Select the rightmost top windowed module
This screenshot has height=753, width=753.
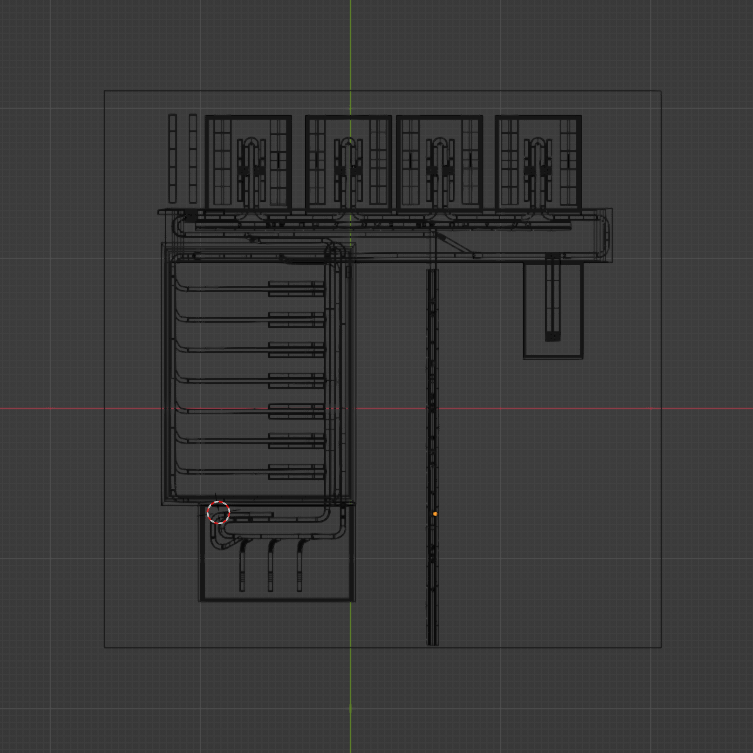tap(539, 163)
